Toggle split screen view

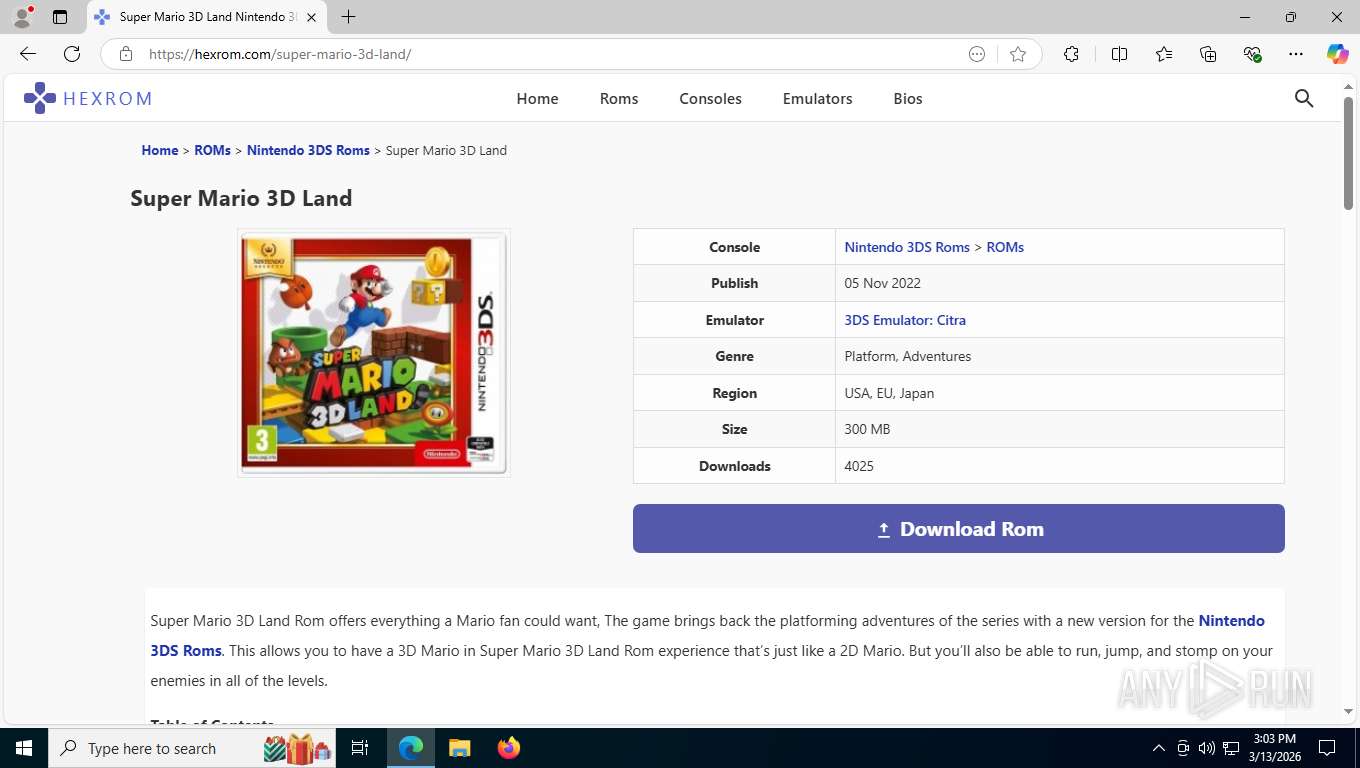pos(1119,54)
